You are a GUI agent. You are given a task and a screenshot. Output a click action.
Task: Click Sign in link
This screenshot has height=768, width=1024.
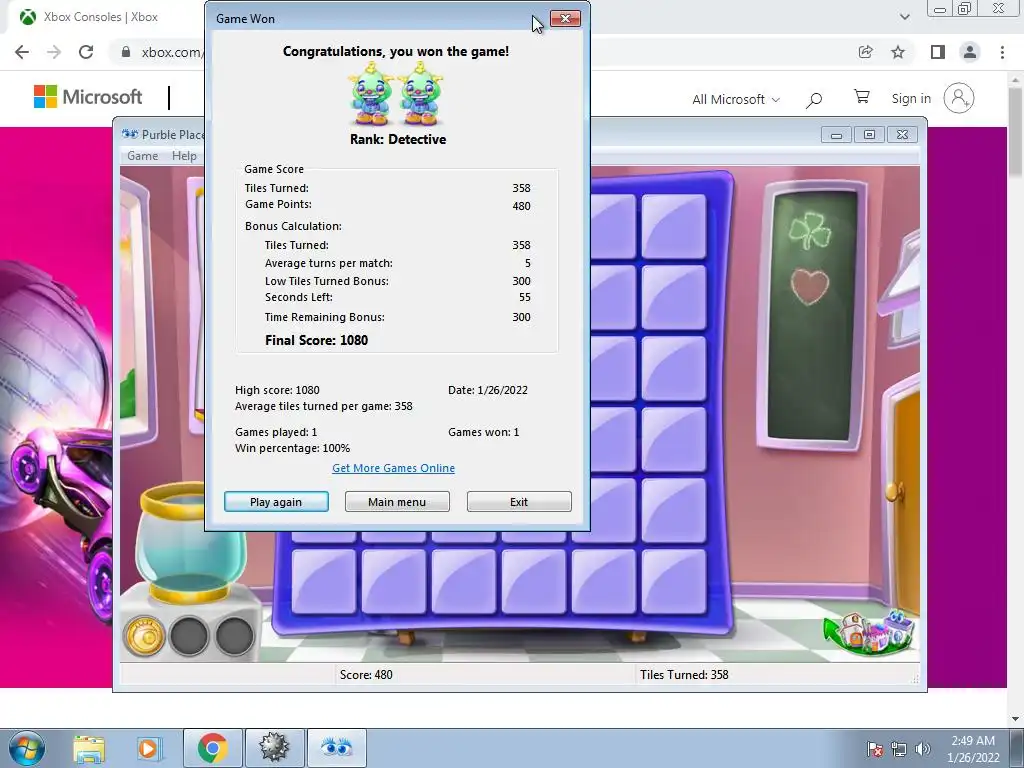(911, 99)
